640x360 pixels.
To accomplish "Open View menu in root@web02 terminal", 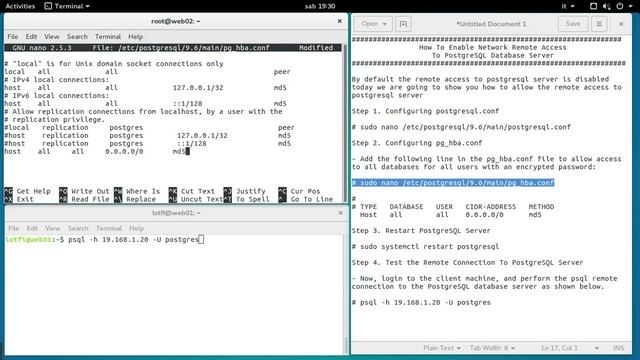I will [x=52, y=36].
